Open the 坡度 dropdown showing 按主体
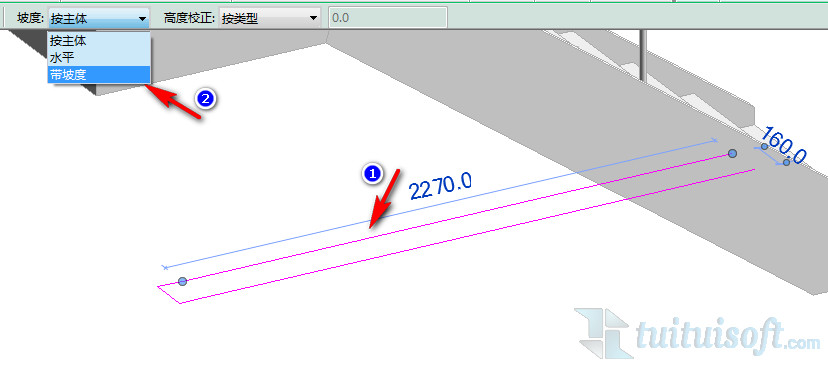 point(99,18)
